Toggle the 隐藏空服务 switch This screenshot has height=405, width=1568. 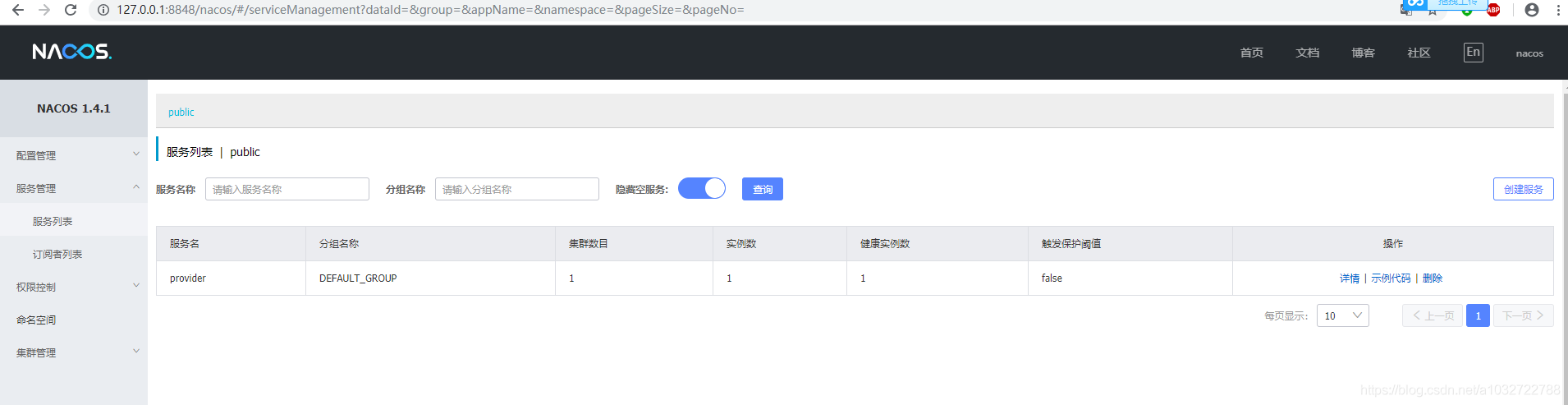coord(702,189)
